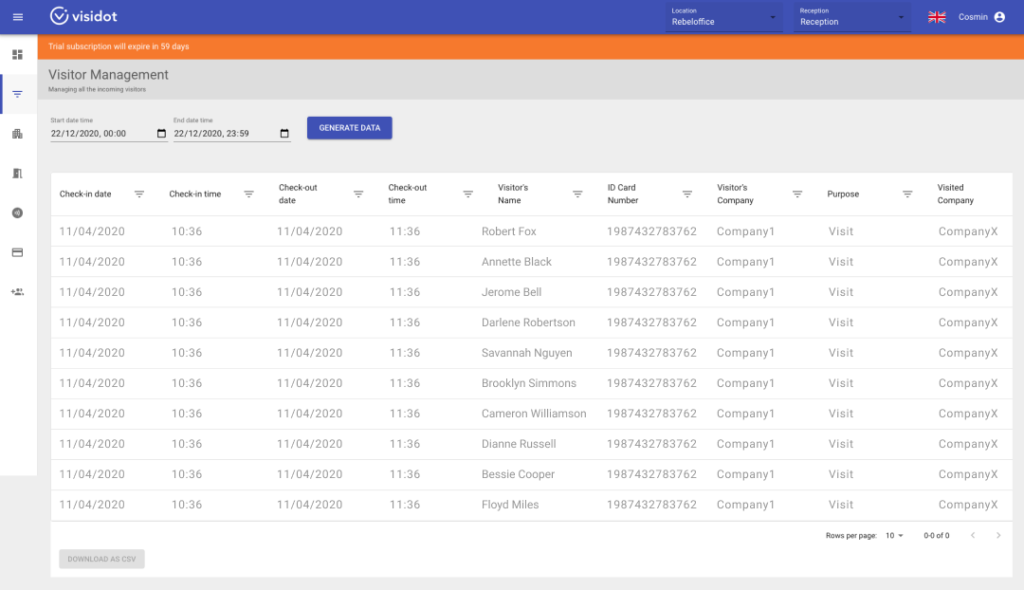Open the hamburger navigation menu
The image size is (1024, 590).
[18, 17]
